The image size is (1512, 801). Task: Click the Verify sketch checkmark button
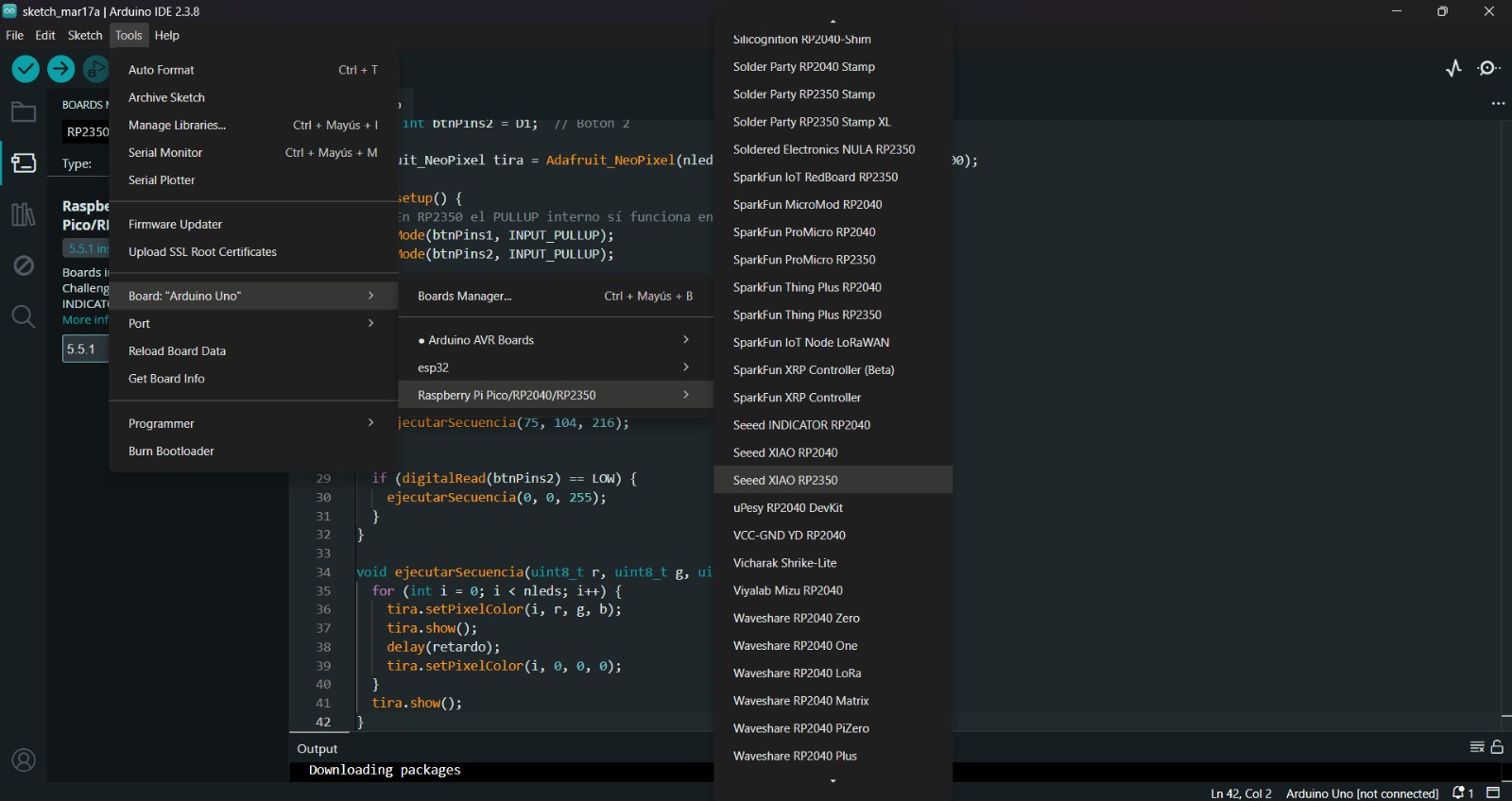click(26, 69)
